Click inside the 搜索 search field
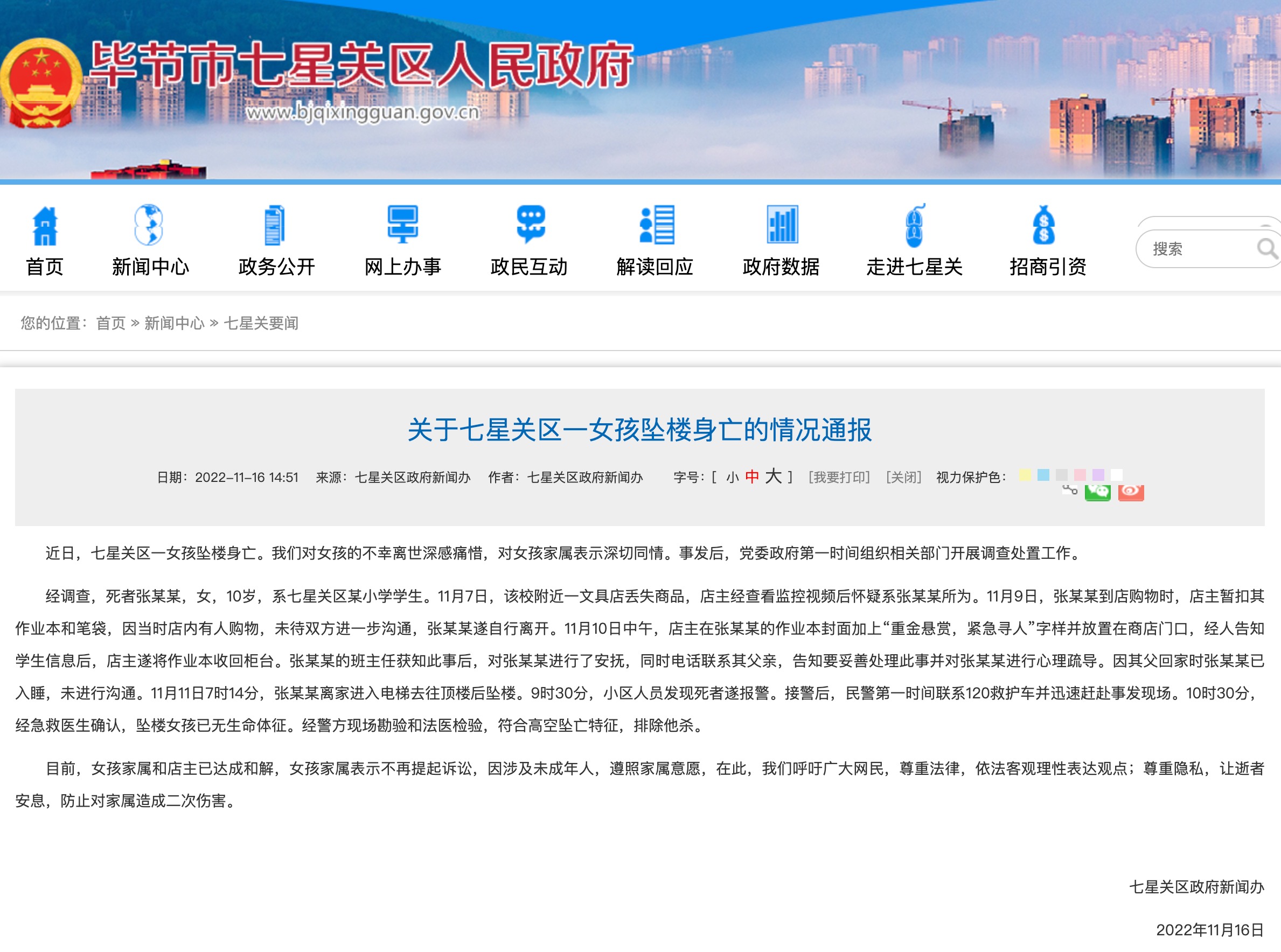1281x952 pixels. coord(1193,249)
